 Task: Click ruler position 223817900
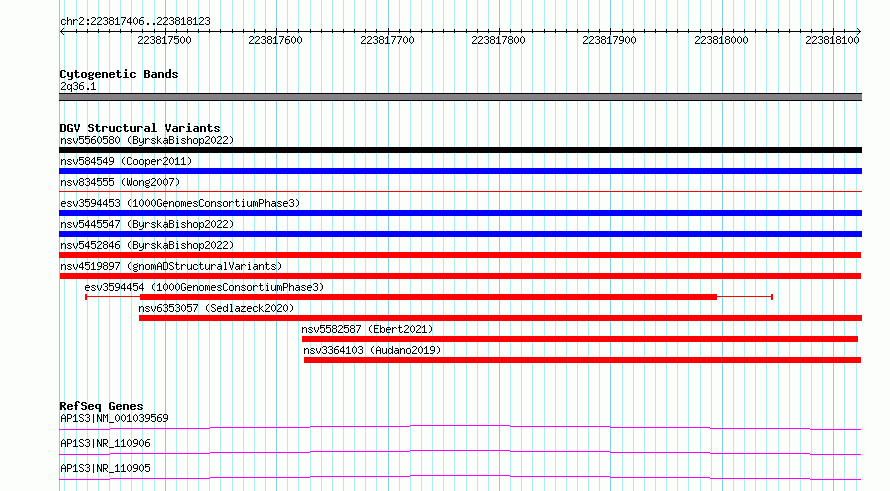(609, 40)
